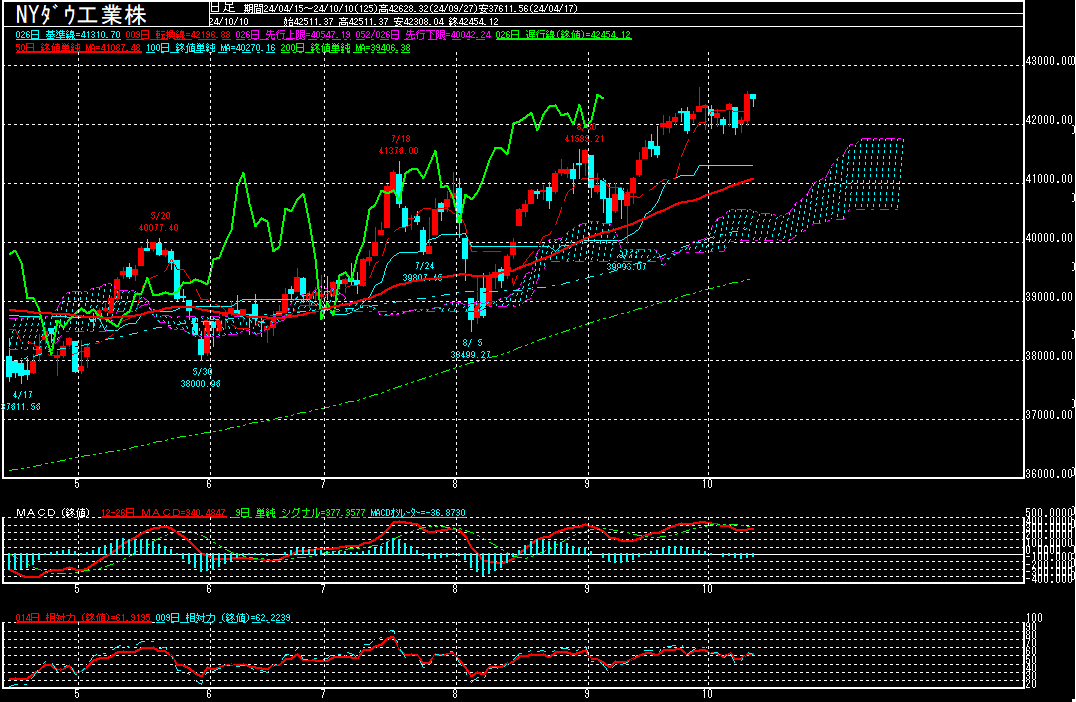Click the NYダウ工業株 chart title
1076x702 pixels.
pos(81,14)
